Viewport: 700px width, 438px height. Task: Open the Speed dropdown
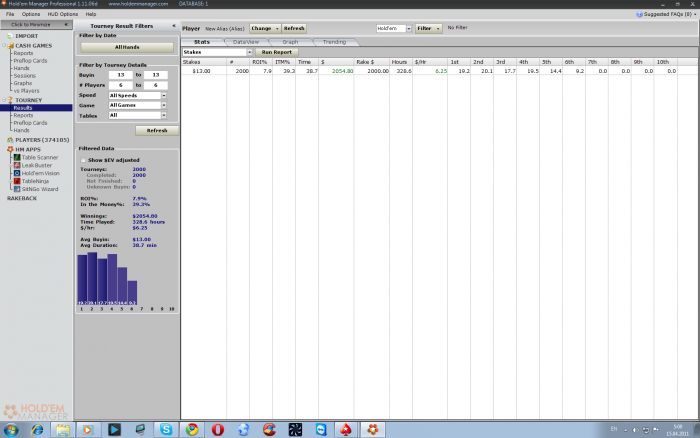click(x=164, y=96)
